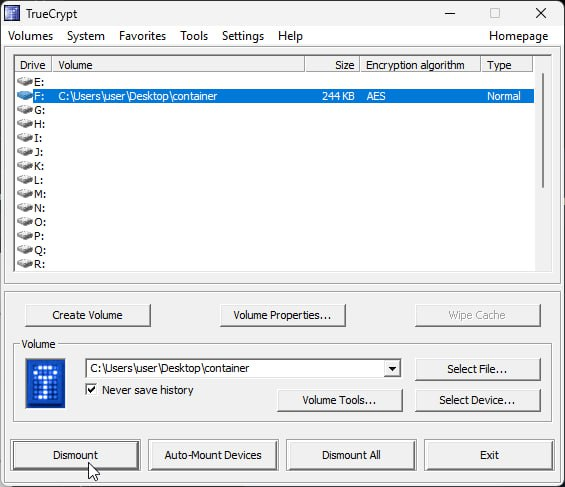
Task: Click the TrueCrypt logo in Volume section
Action: point(45,383)
